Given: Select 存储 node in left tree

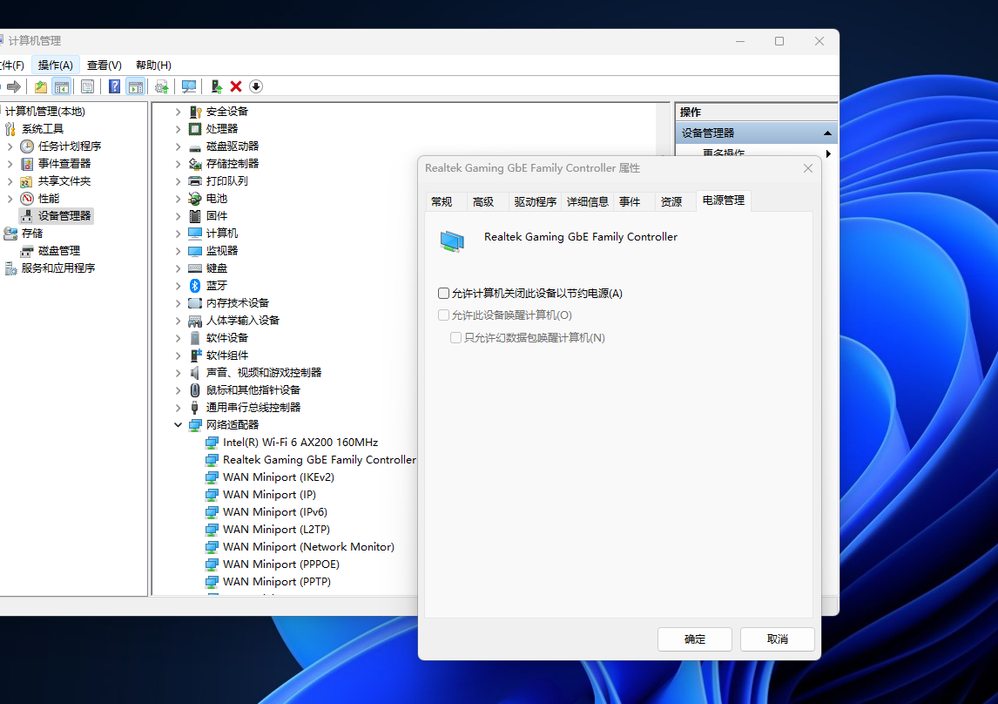Looking at the screenshot, I should coord(32,234).
